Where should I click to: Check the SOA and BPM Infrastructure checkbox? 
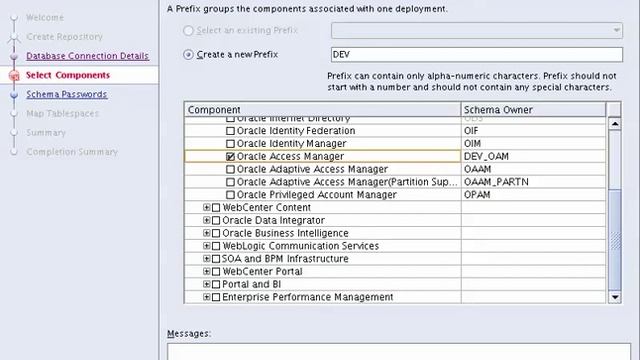(x=216, y=259)
